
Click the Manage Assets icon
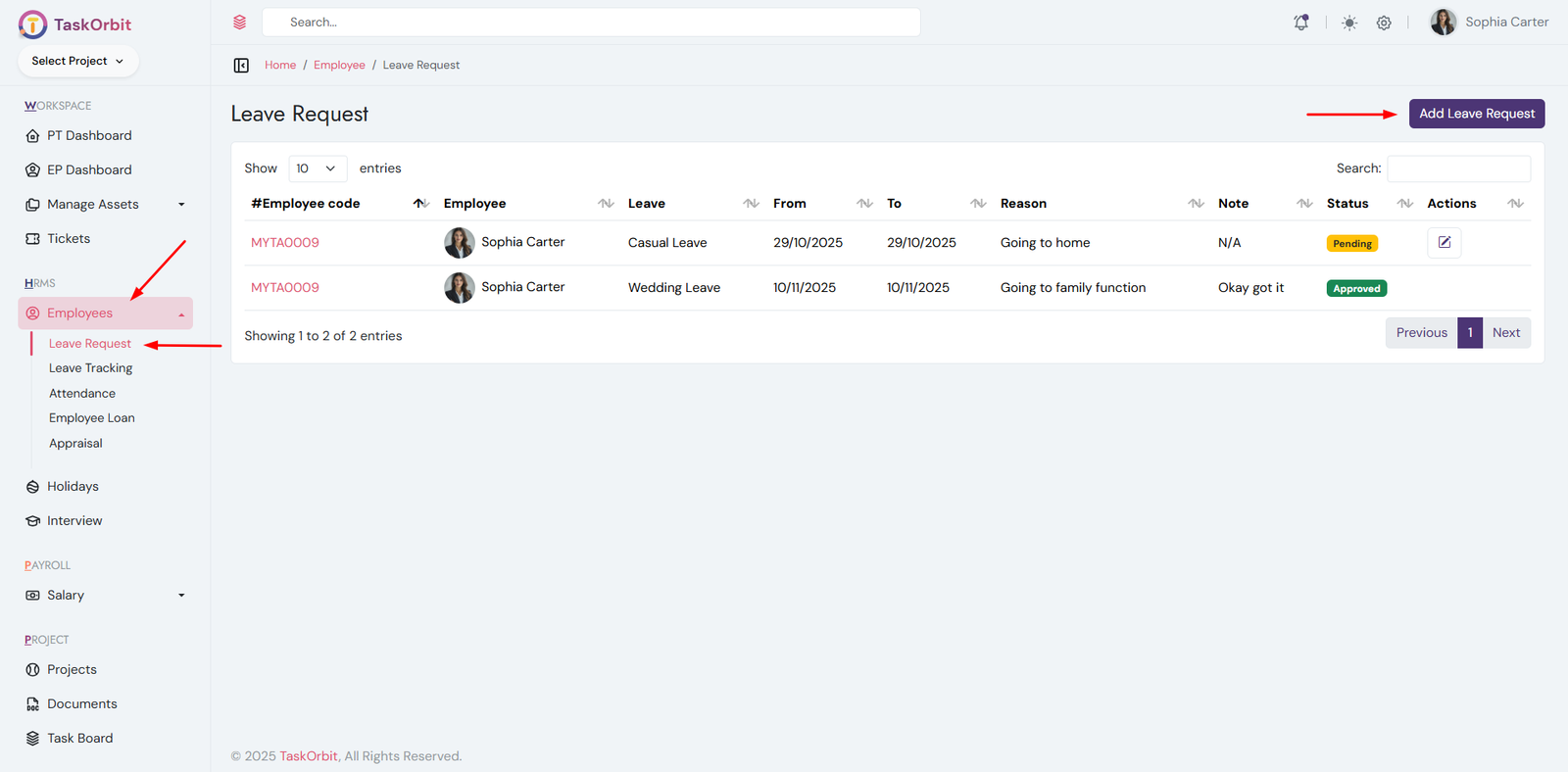[x=32, y=205]
